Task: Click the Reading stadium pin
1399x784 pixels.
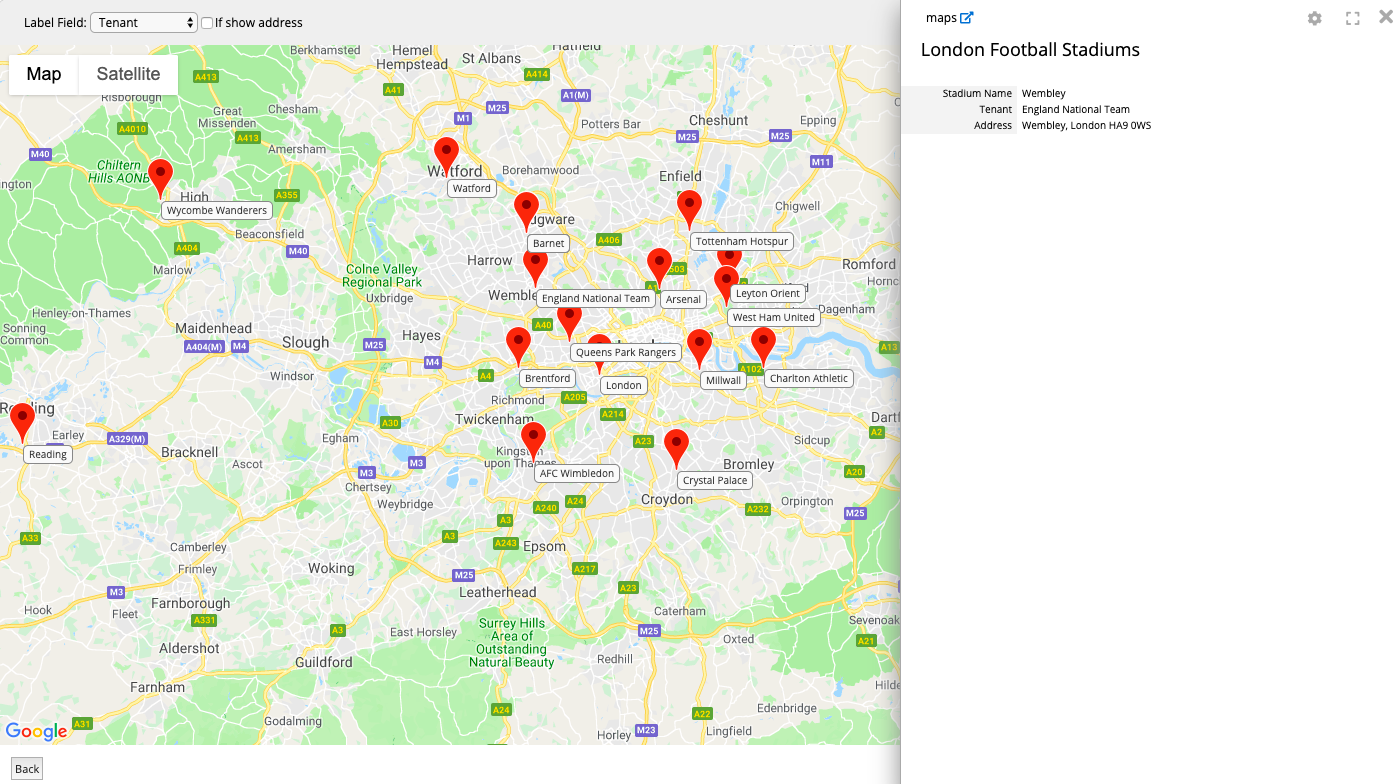Action: pos(22,421)
